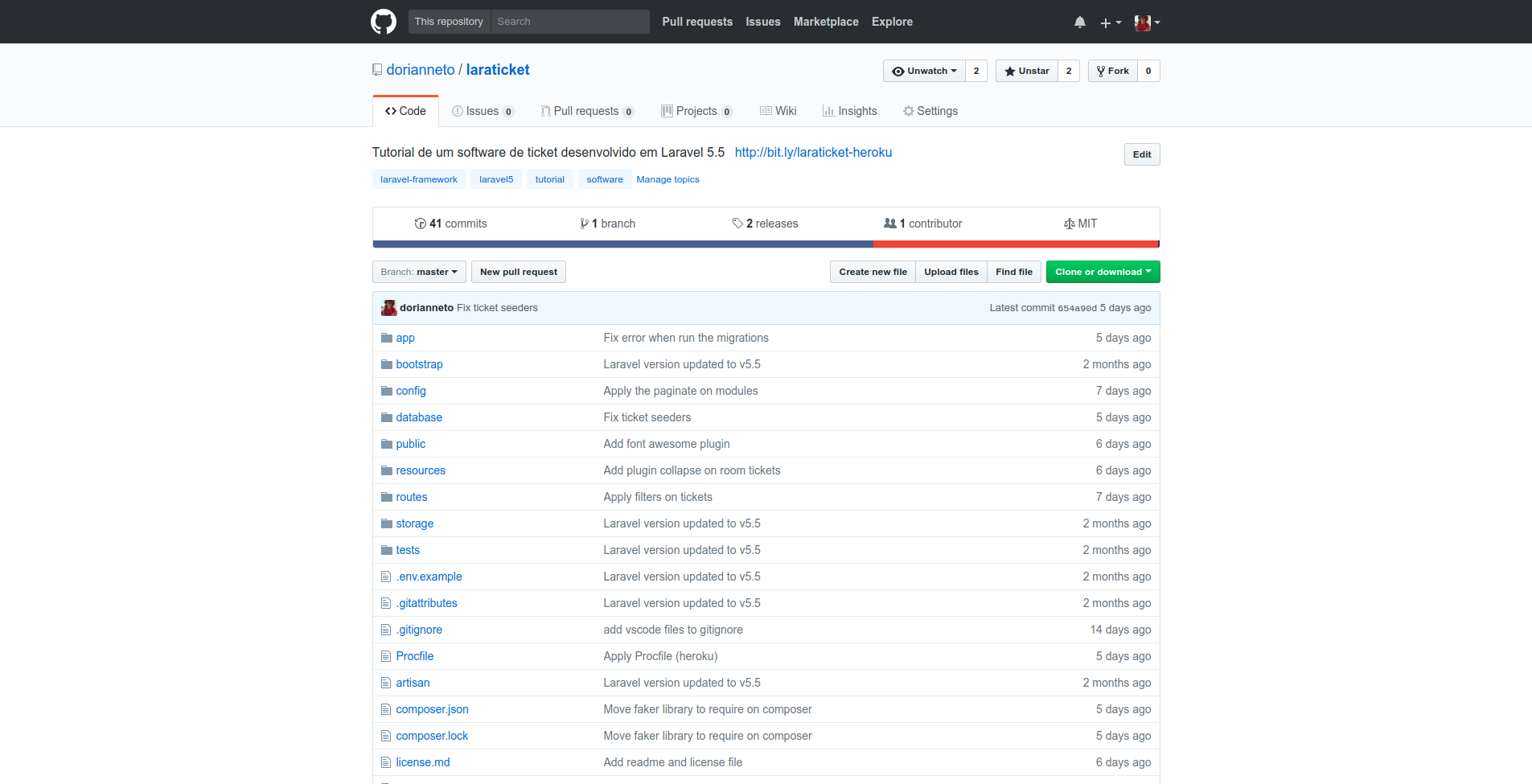Open the software topic tag

pyautogui.click(x=605, y=179)
